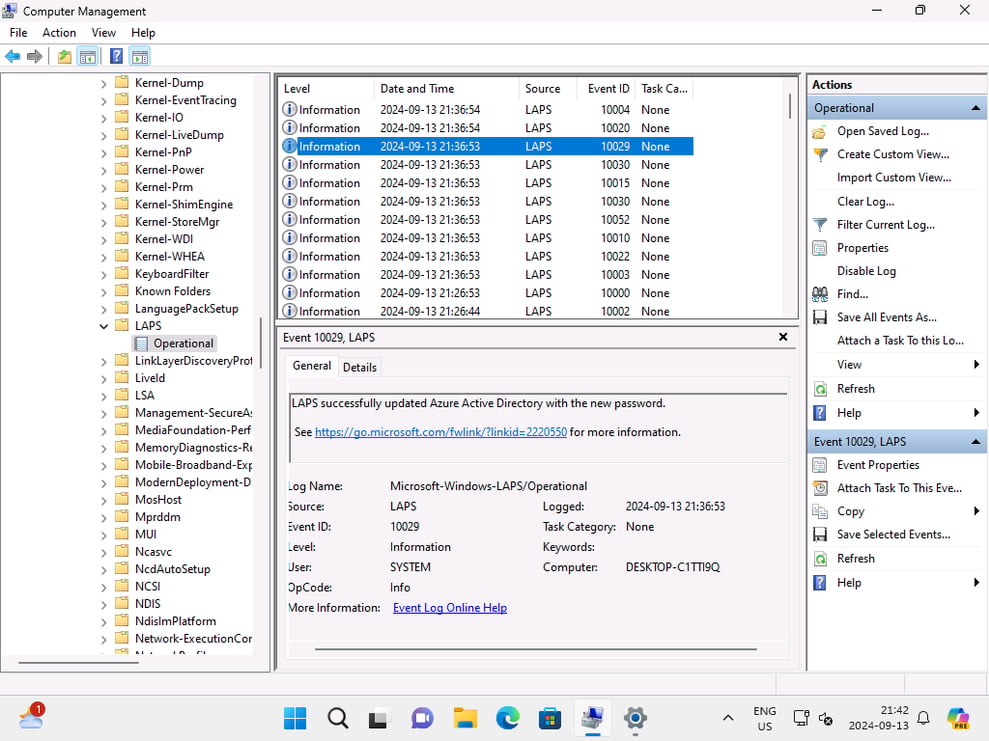Open the notifications bell in the taskbar
The width and height of the screenshot is (989, 741).
923,718
